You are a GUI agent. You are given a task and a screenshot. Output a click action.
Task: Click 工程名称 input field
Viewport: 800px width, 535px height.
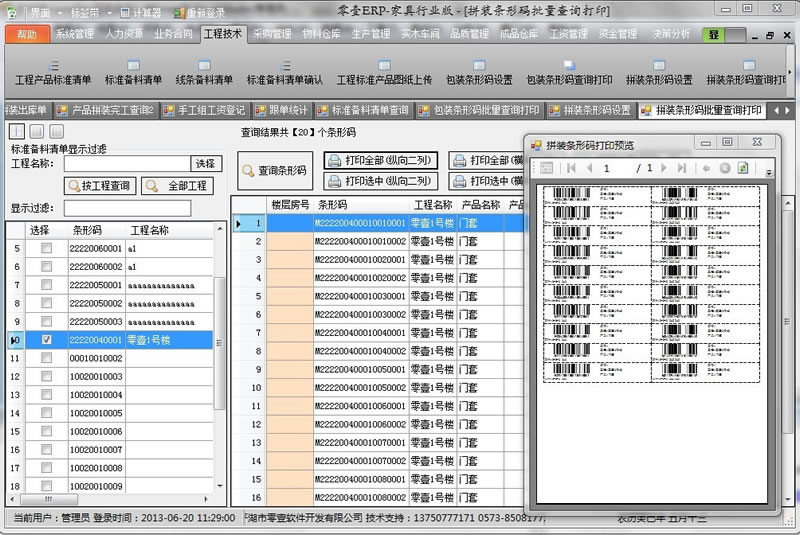127,164
